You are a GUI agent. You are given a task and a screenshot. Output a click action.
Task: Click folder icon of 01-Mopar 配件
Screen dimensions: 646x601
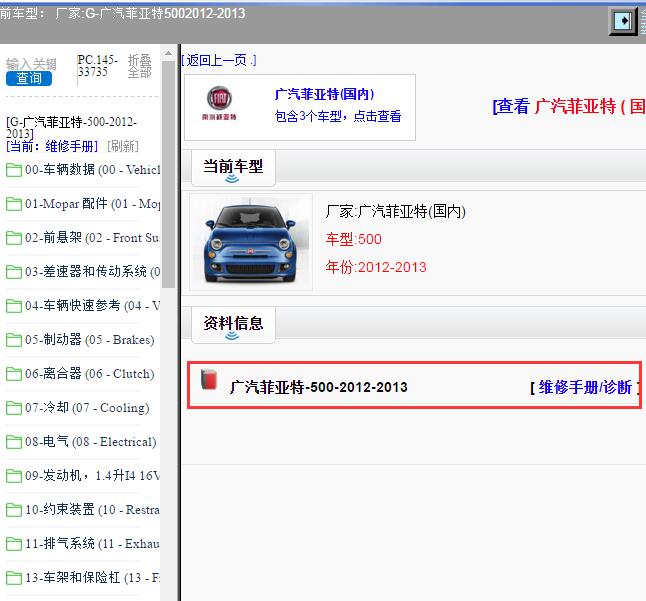(14, 204)
